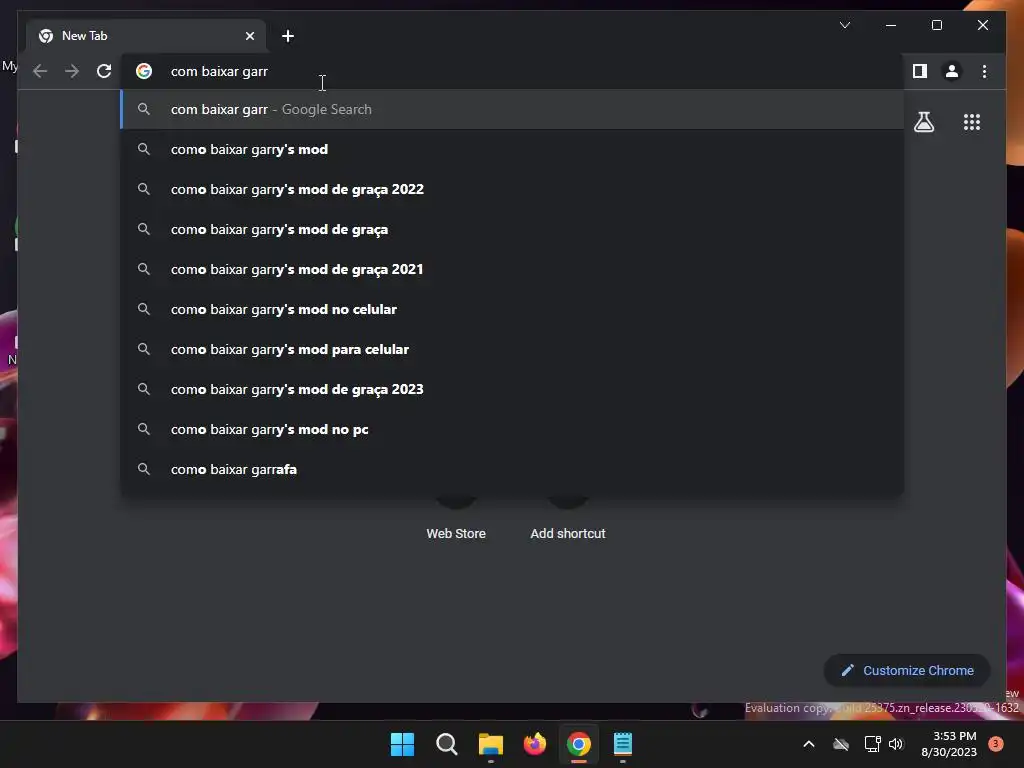The image size is (1024, 768).
Task: Click the network tray icon
Action: [x=872, y=744]
